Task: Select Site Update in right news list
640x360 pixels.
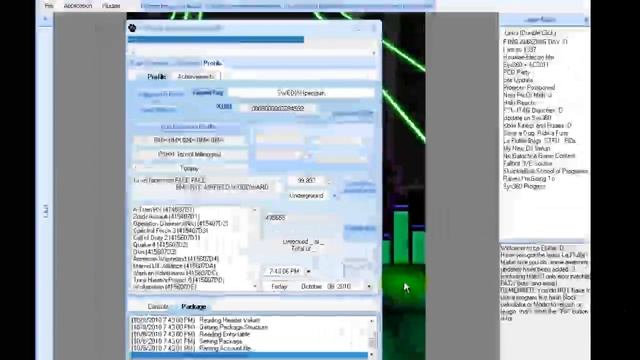Action: [x=518, y=80]
